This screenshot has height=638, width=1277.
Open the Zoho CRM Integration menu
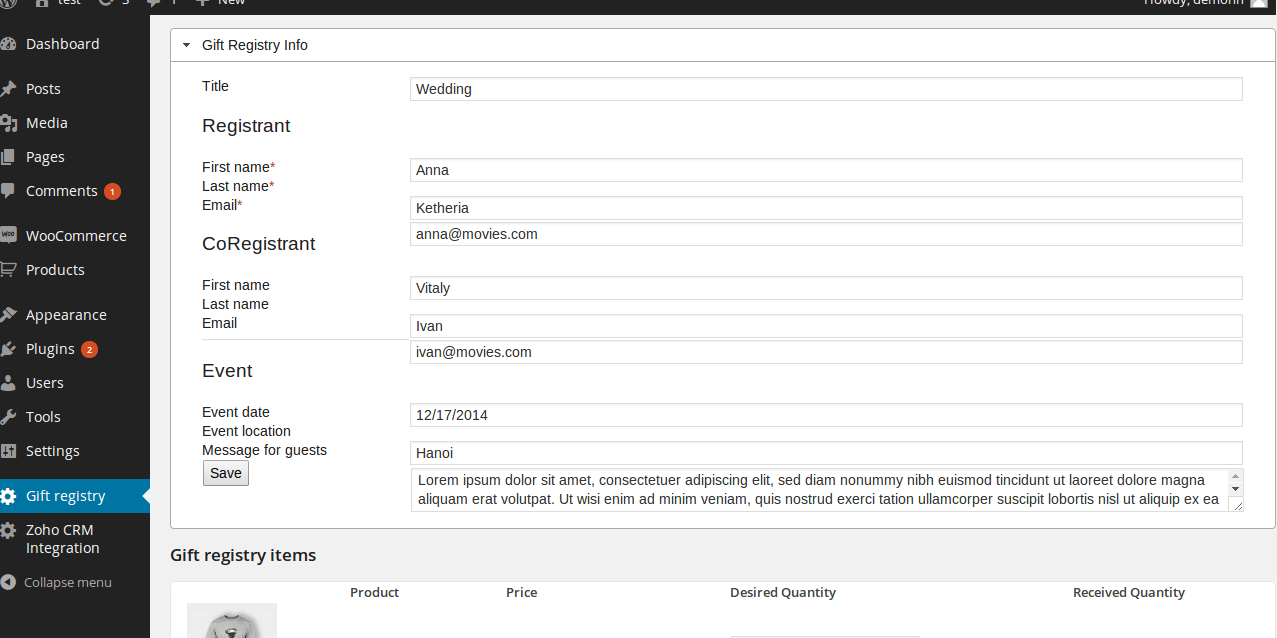point(62,539)
